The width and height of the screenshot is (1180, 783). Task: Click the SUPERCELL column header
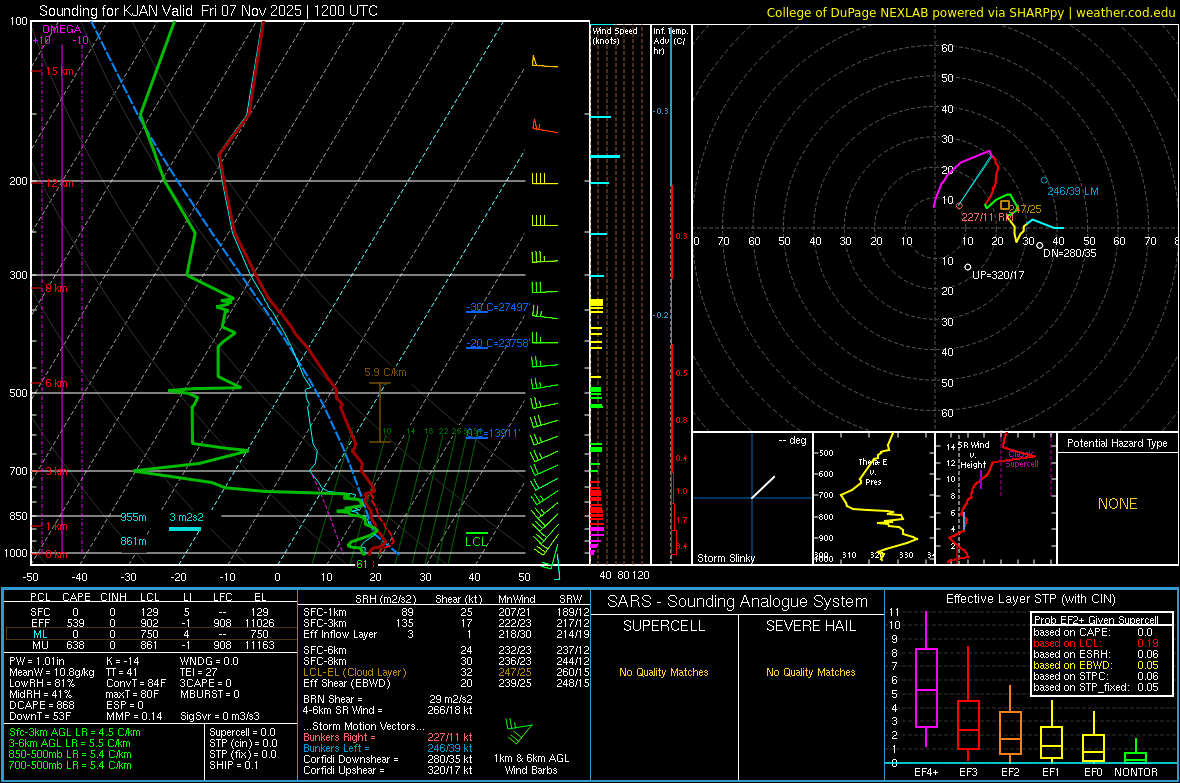(x=664, y=626)
